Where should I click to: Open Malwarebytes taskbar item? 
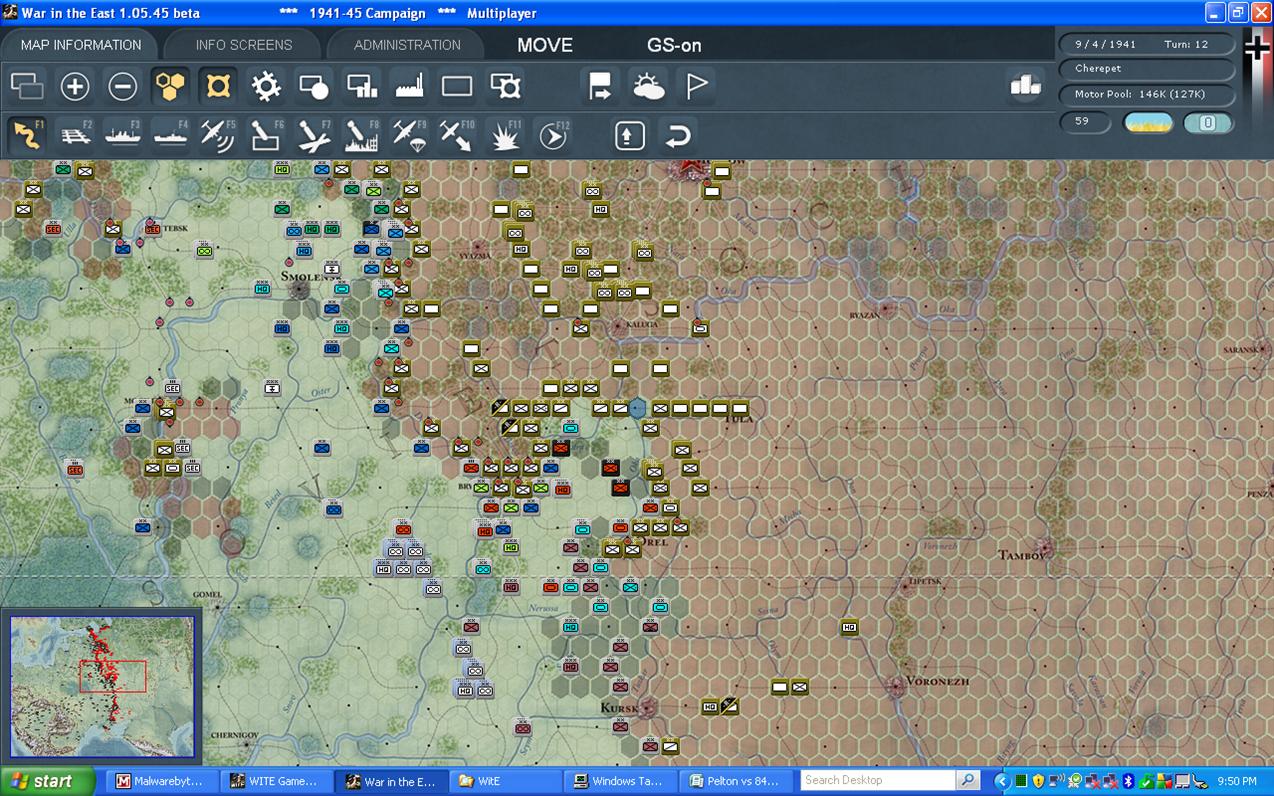click(x=161, y=781)
